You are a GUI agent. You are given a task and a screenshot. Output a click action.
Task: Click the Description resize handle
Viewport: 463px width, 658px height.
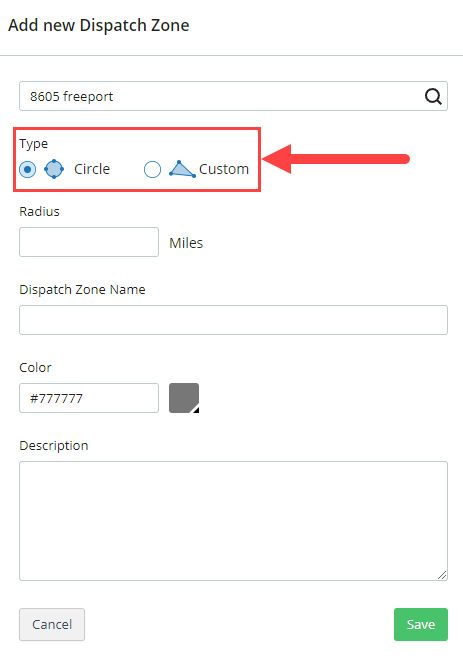pyautogui.click(x=442, y=575)
